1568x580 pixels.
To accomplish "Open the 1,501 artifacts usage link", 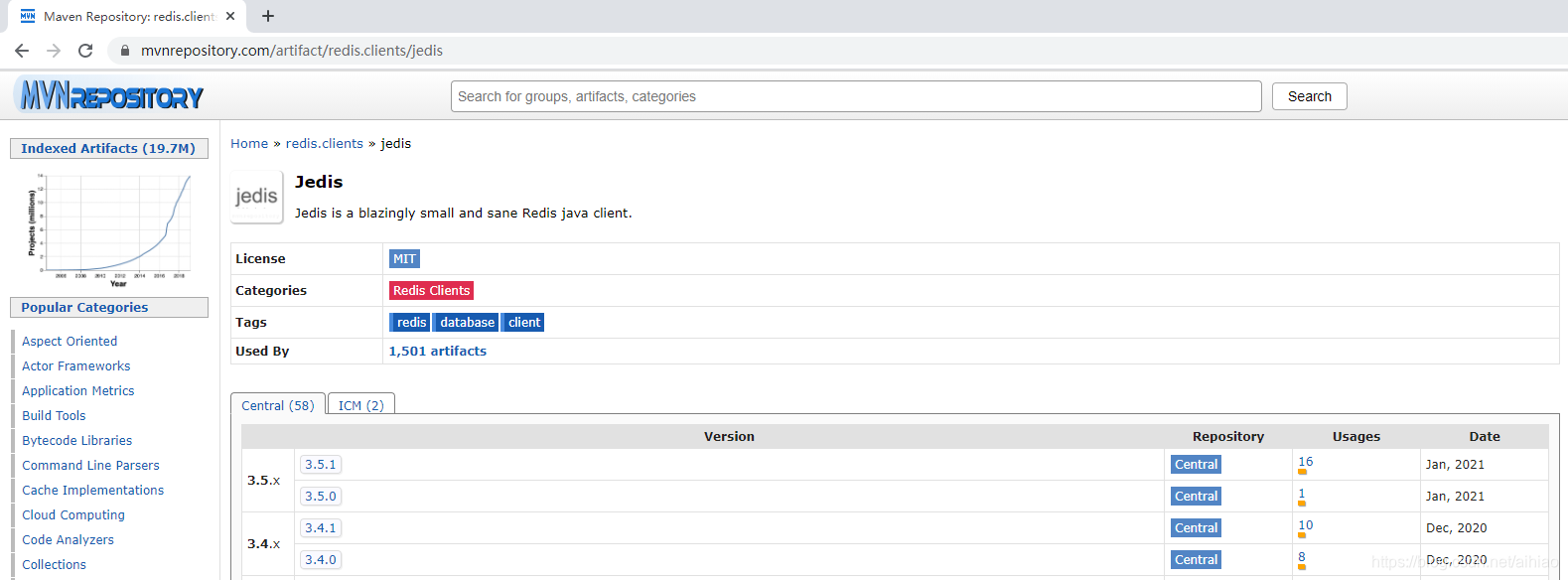I will 438,352.
